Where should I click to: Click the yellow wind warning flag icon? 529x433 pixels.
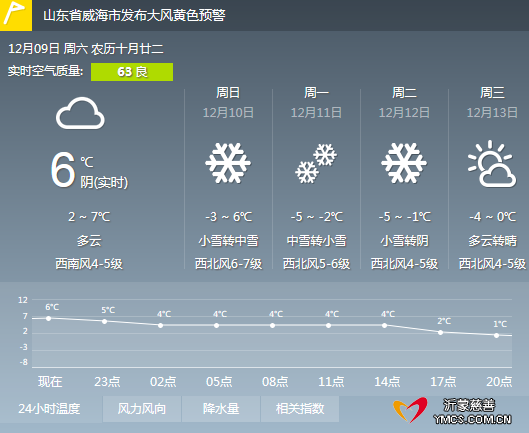[16, 15]
